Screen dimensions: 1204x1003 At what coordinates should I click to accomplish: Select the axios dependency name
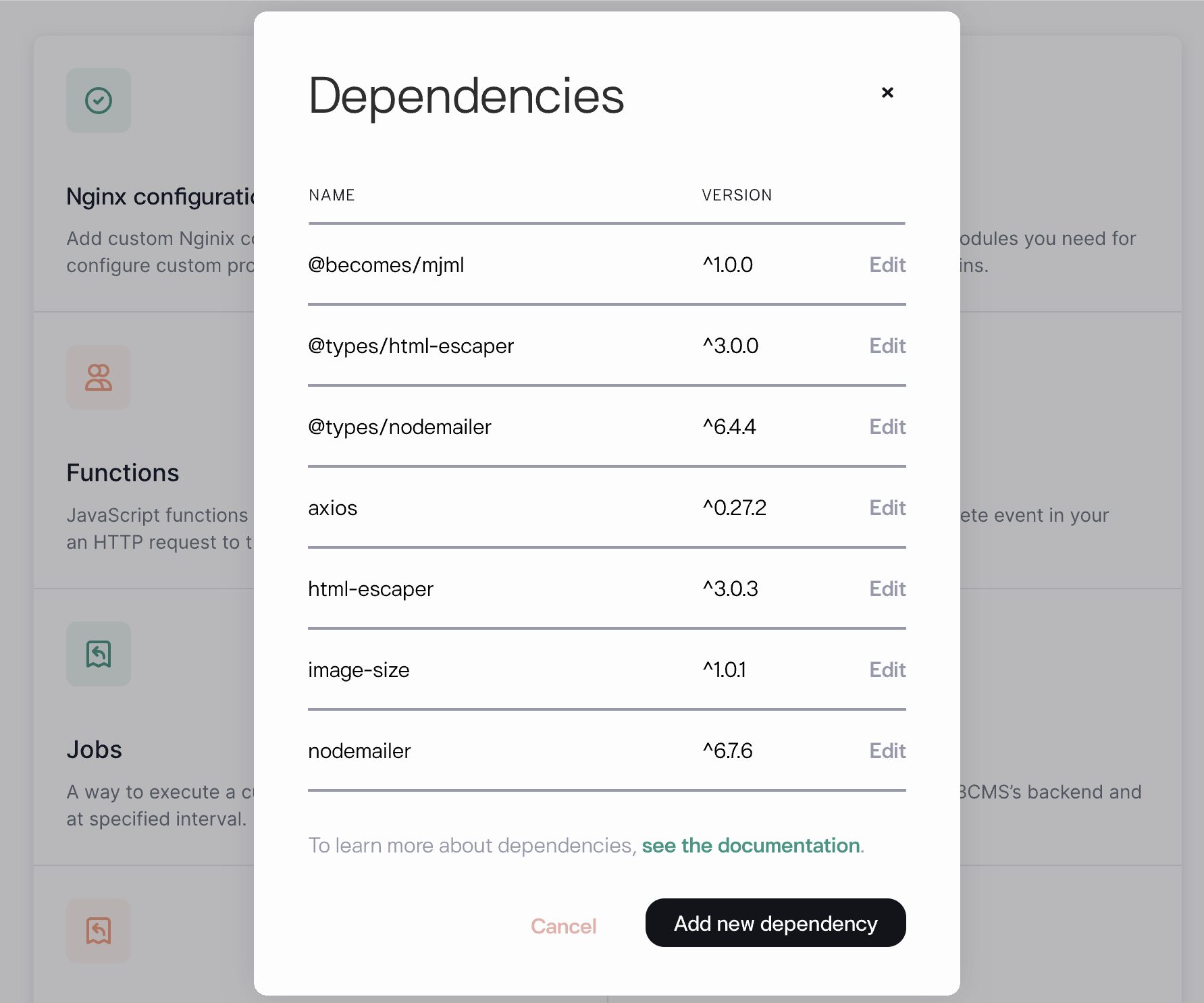click(332, 508)
